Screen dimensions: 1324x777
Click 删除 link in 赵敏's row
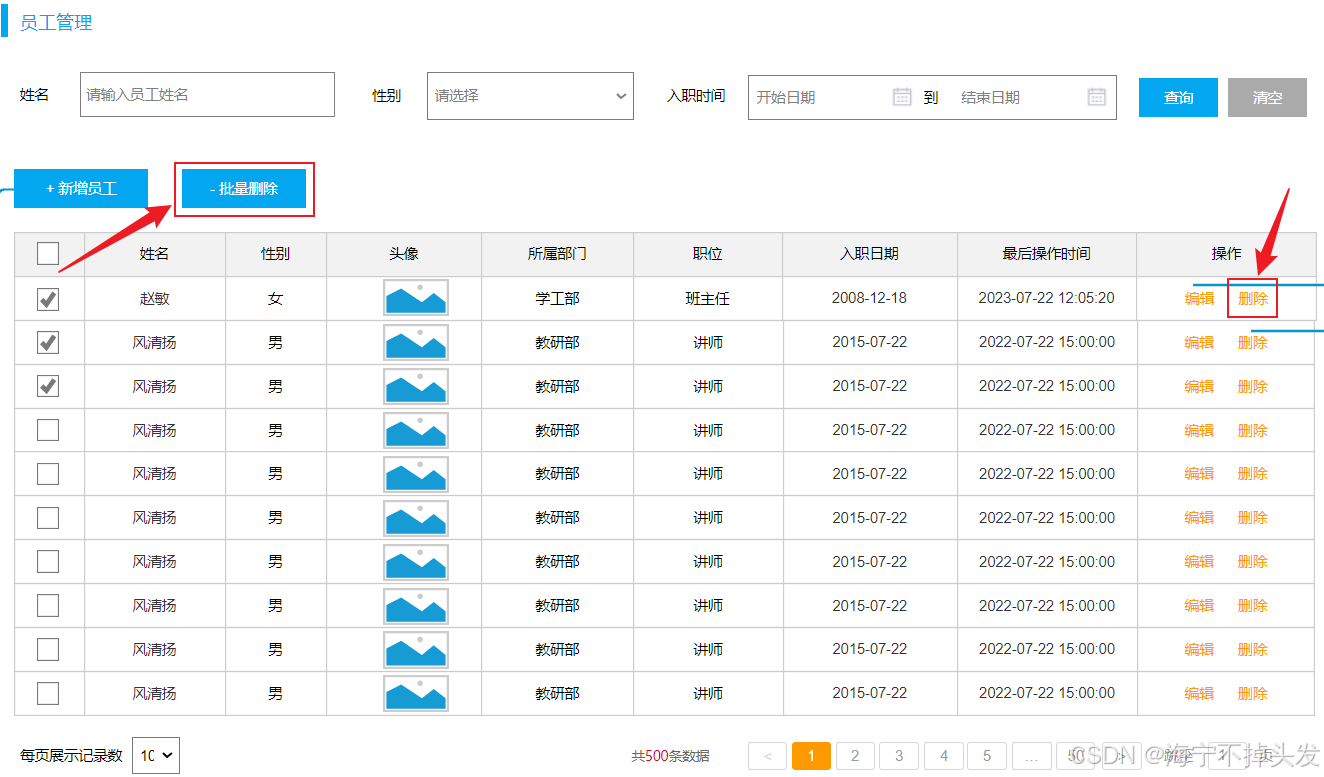pyautogui.click(x=1252, y=298)
